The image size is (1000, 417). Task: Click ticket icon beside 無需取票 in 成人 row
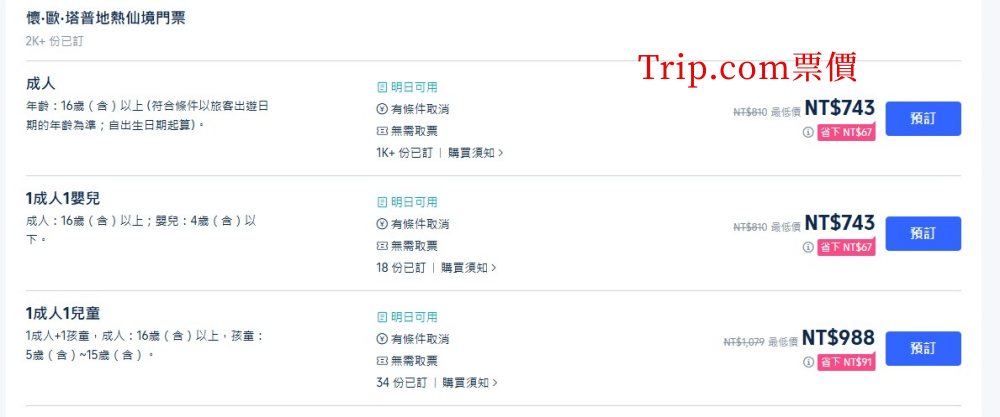tap(382, 131)
